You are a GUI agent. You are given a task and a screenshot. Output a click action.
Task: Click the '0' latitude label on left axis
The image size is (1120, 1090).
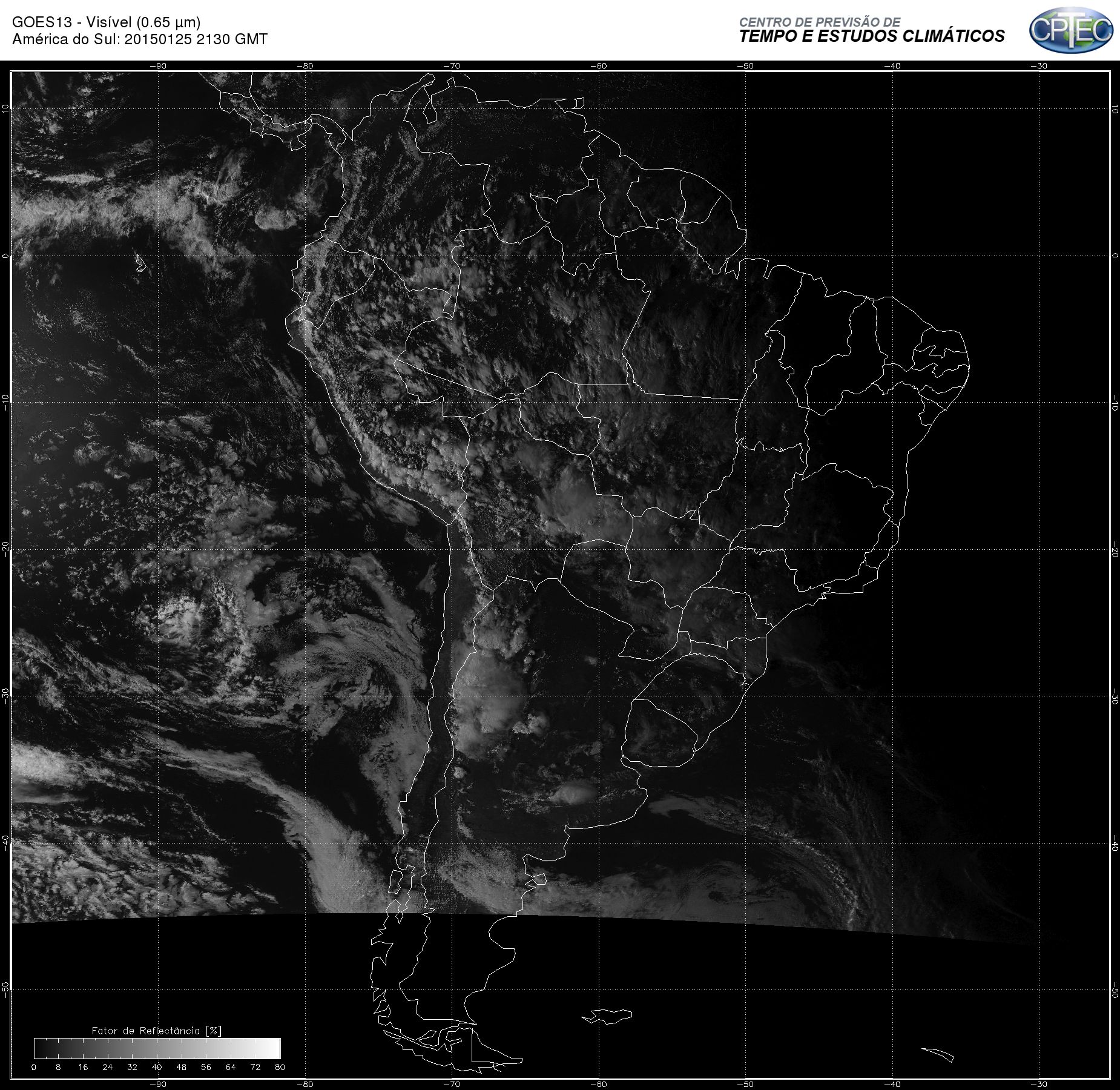(x=5, y=256)
